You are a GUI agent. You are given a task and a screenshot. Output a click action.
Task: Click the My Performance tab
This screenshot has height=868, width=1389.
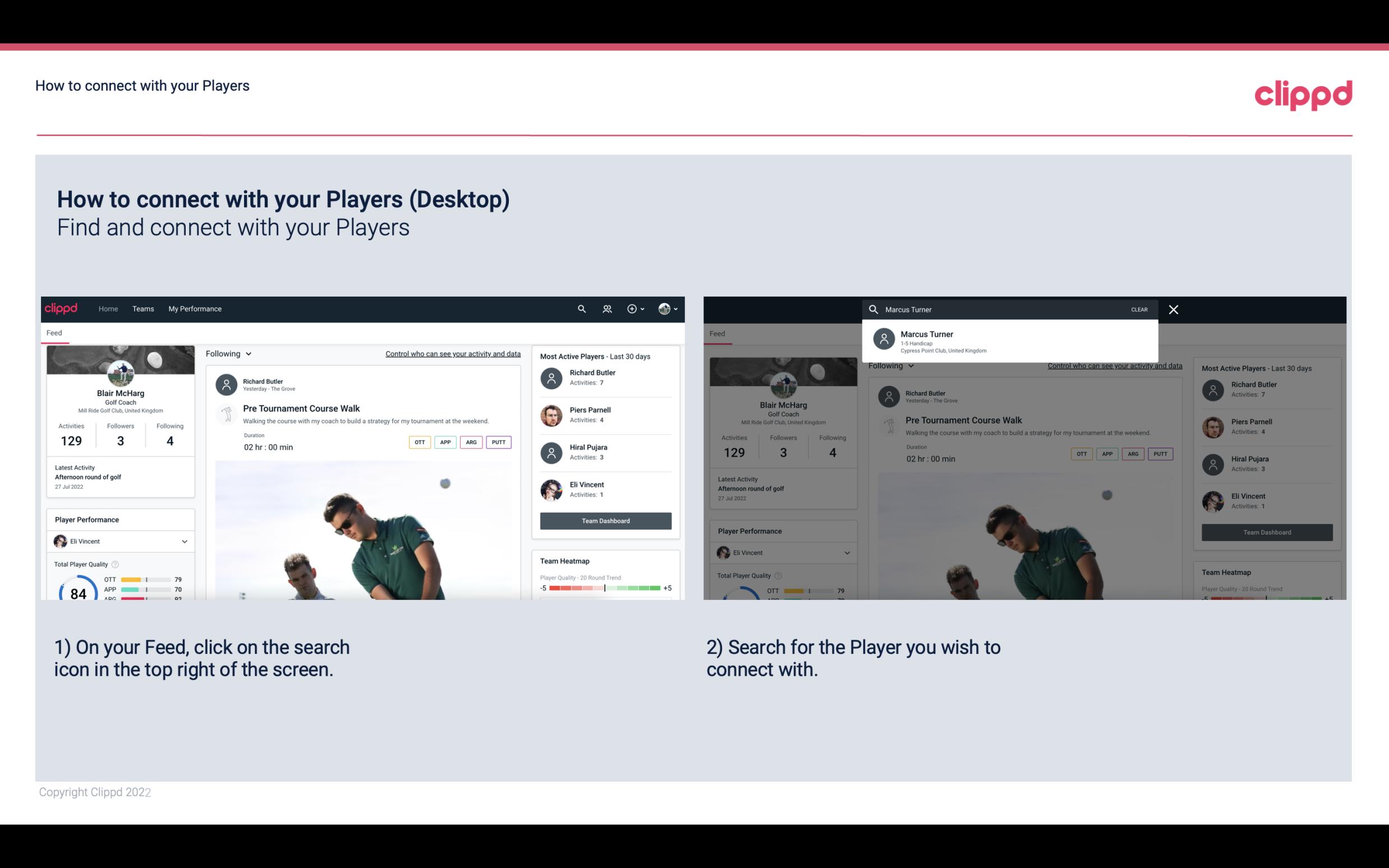tap(195, 308)
